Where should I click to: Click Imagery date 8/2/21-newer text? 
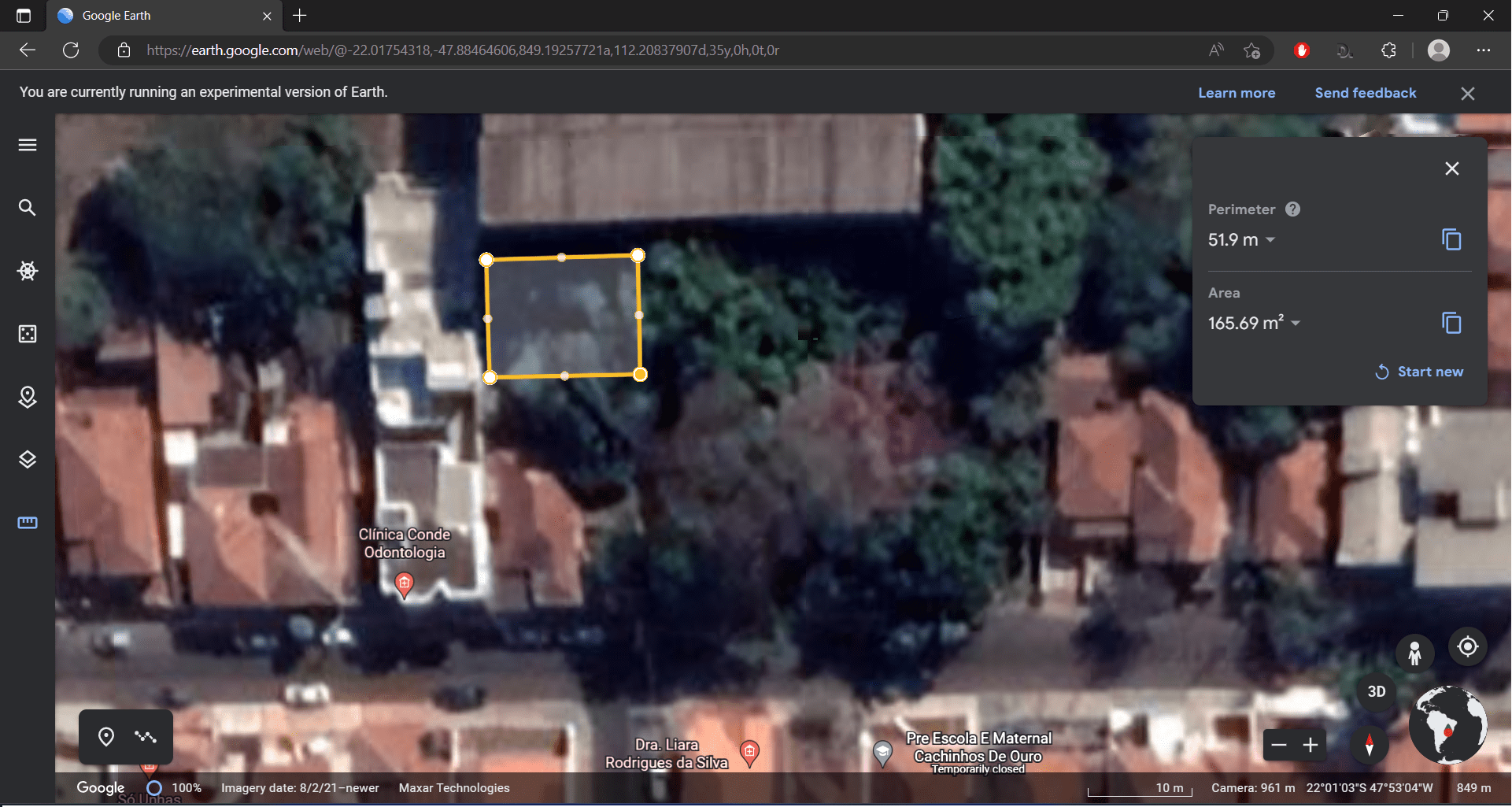tap(300, 788)
